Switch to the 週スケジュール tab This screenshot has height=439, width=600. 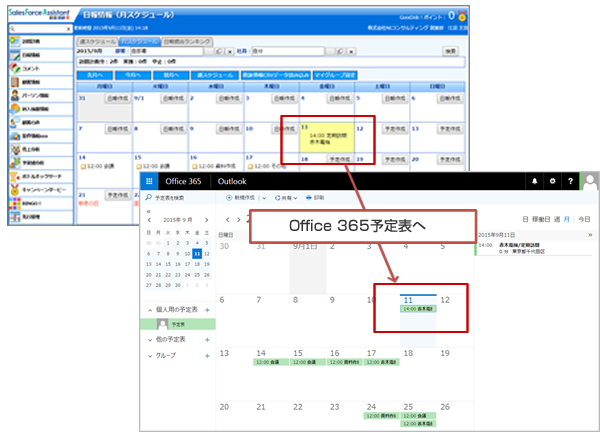[98, 41]
